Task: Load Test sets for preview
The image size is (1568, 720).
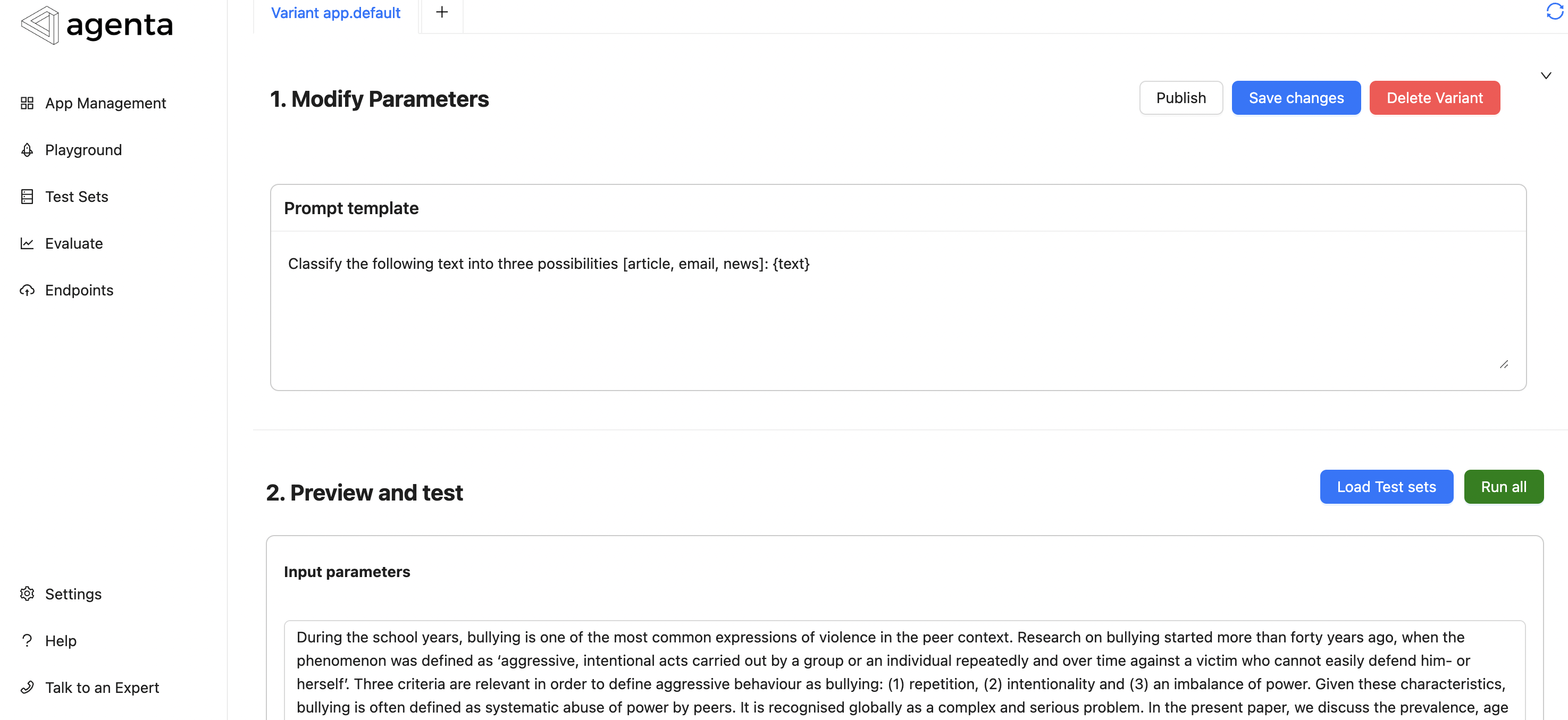Action: coord(1387,486)
